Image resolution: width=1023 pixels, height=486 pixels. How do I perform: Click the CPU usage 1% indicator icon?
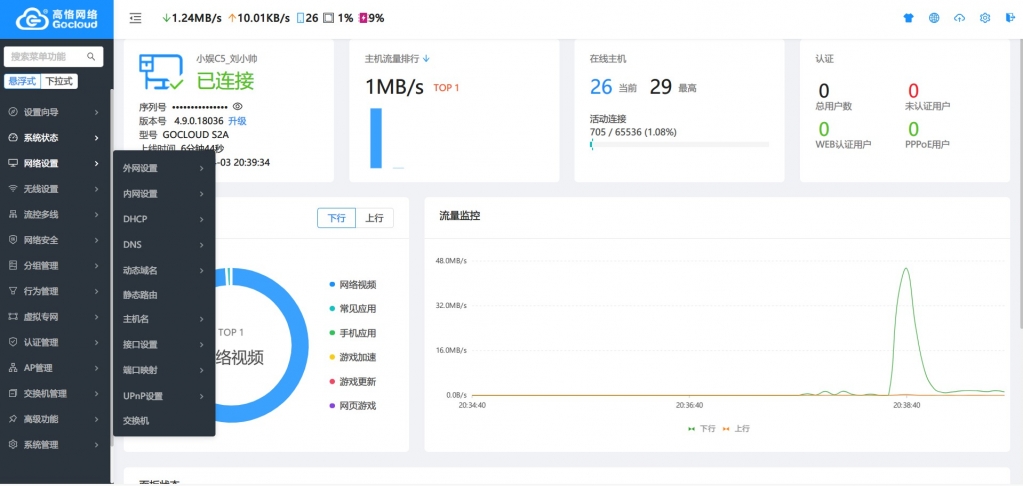tap(329, 18)
